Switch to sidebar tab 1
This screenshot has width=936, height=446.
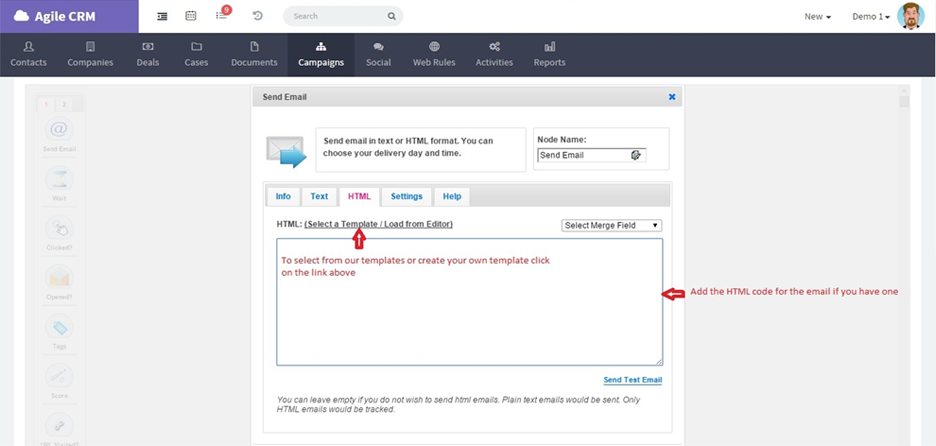[46, 104]
